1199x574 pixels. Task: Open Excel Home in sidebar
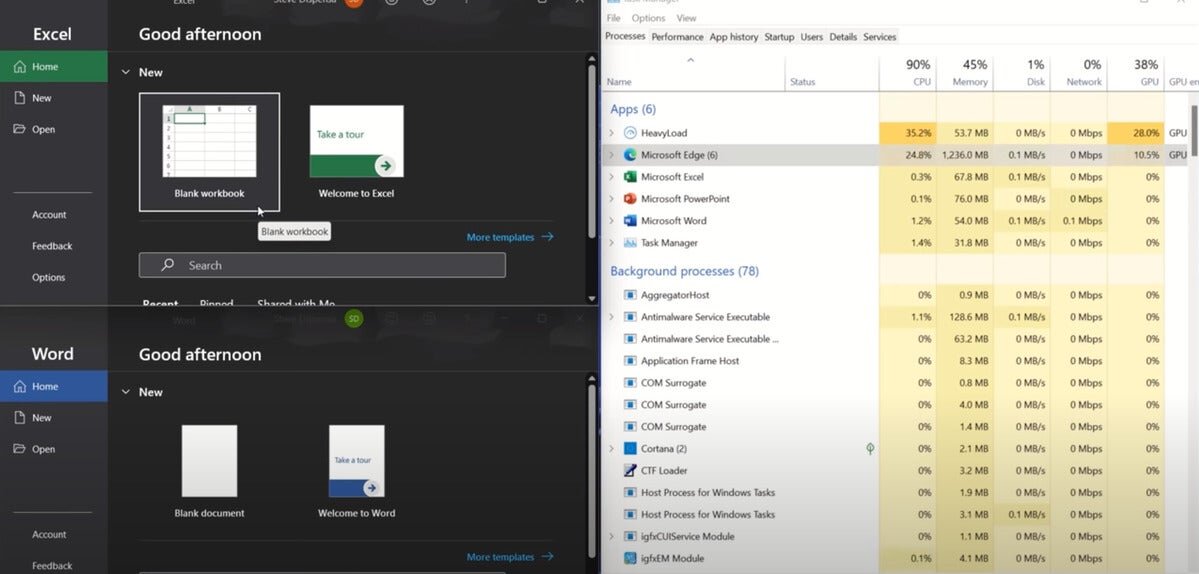[54, 66]
